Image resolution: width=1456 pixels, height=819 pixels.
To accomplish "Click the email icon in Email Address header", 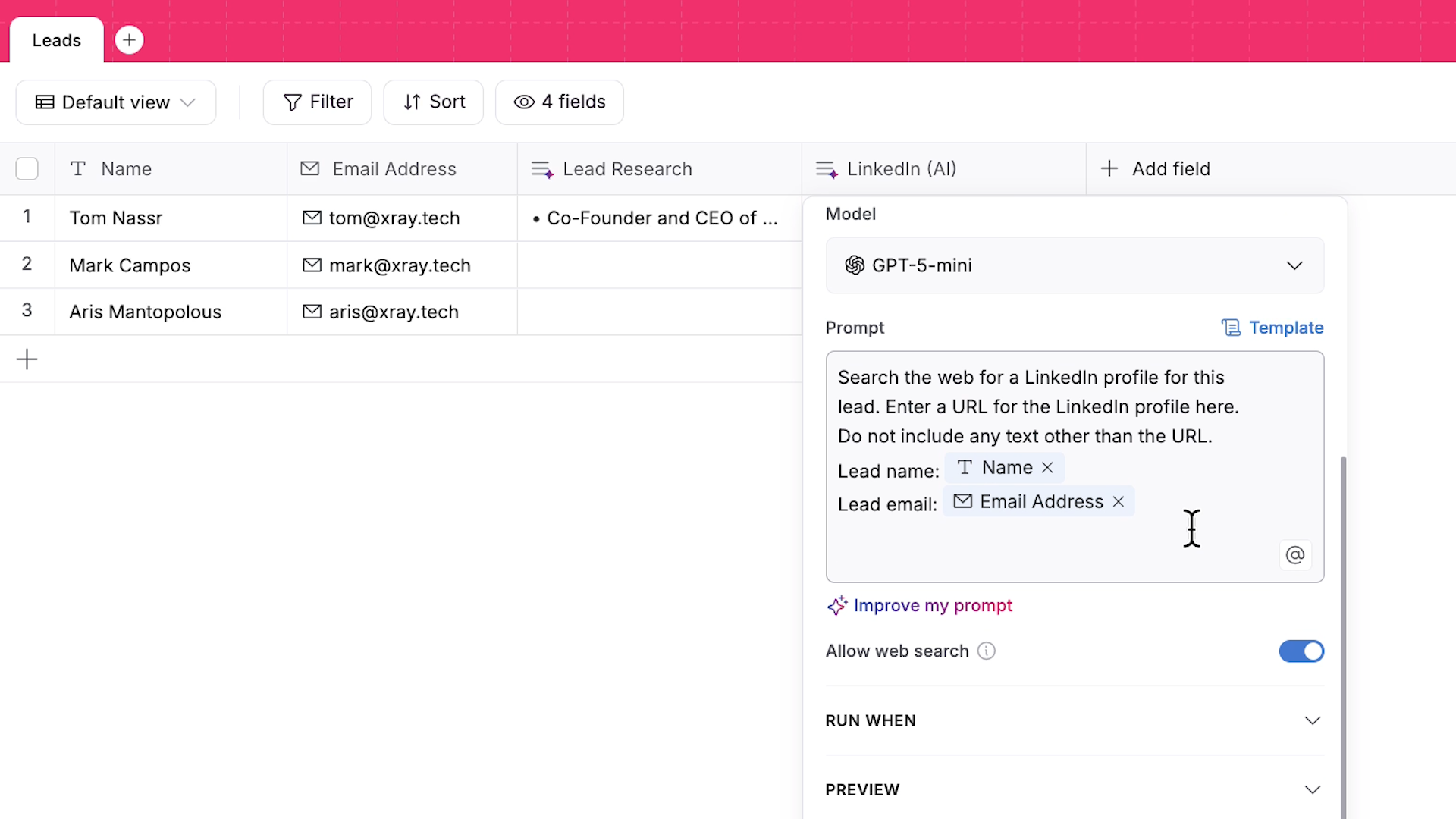I will point(310,168).
